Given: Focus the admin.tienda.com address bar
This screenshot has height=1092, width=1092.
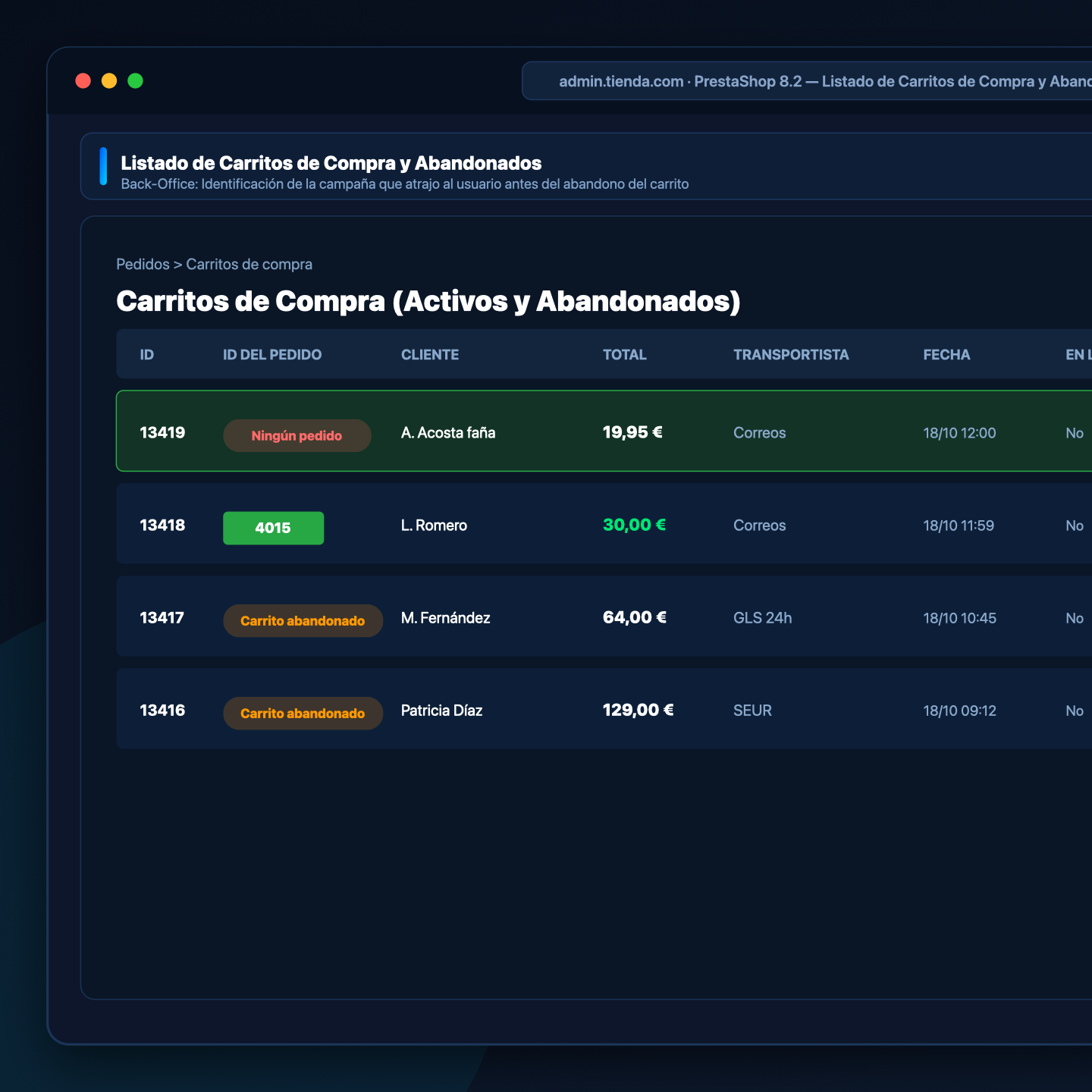Looking at the screenshot, I should [x=807, y=81].
